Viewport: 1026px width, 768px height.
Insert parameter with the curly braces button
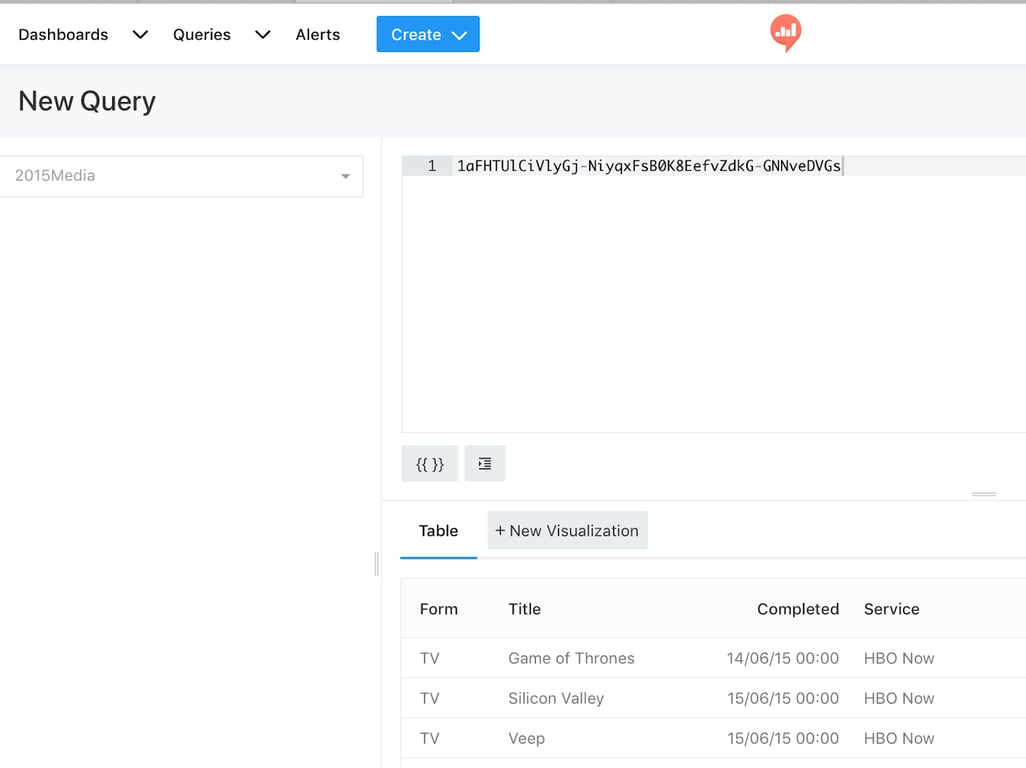pyautogui.click(x=429, y=464)
